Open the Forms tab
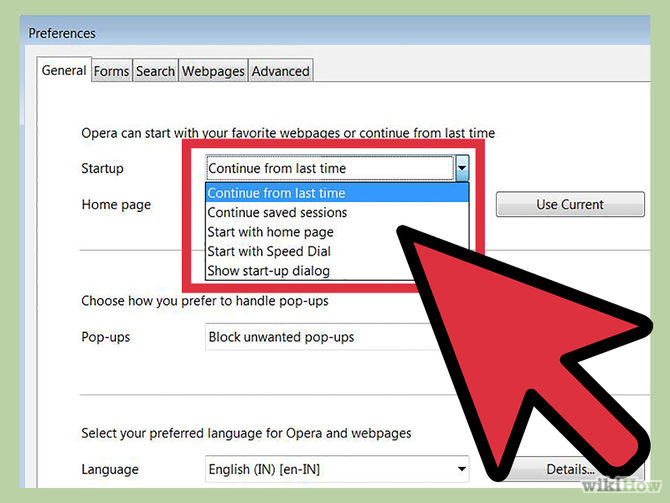670x503 pixels. 111,71
